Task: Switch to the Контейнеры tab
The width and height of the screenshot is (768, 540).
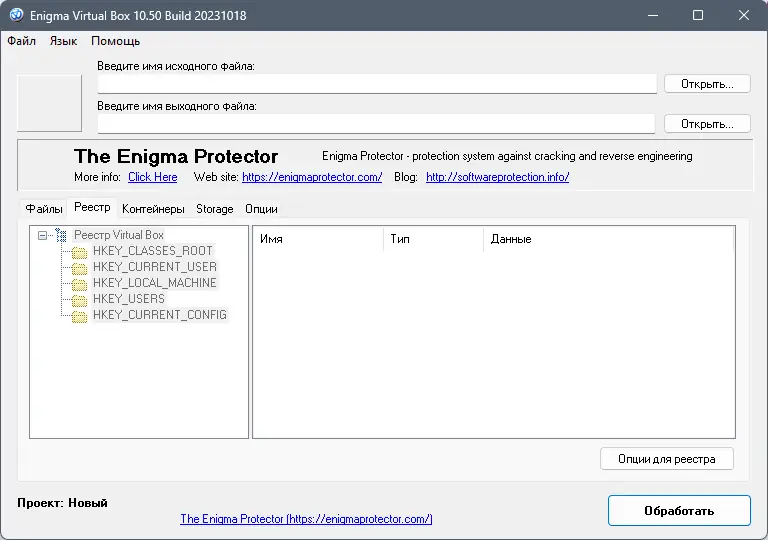Action: [x=153, y=209]
